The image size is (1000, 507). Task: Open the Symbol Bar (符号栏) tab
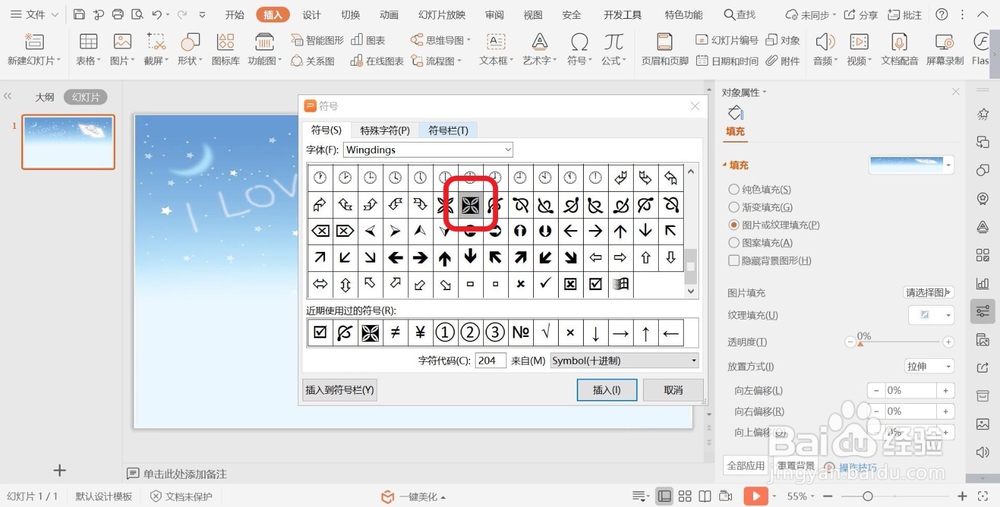pos(448,130)
